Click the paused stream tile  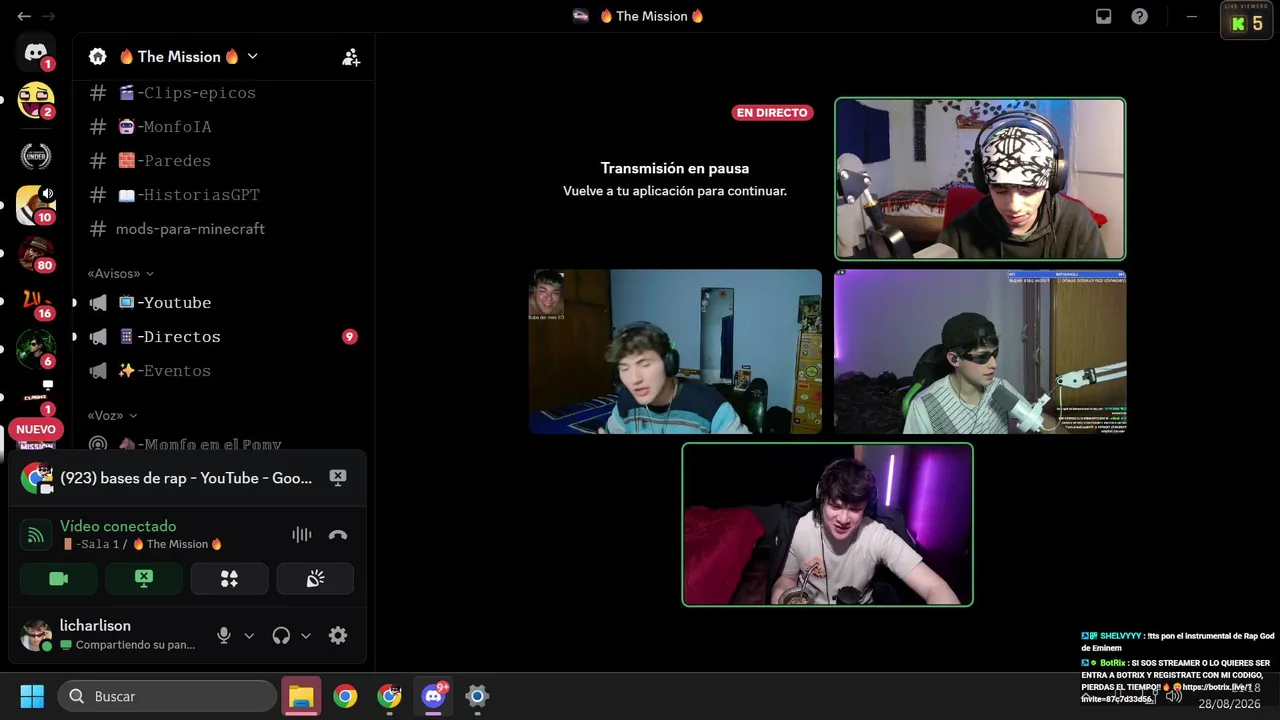tap(675, 179)
